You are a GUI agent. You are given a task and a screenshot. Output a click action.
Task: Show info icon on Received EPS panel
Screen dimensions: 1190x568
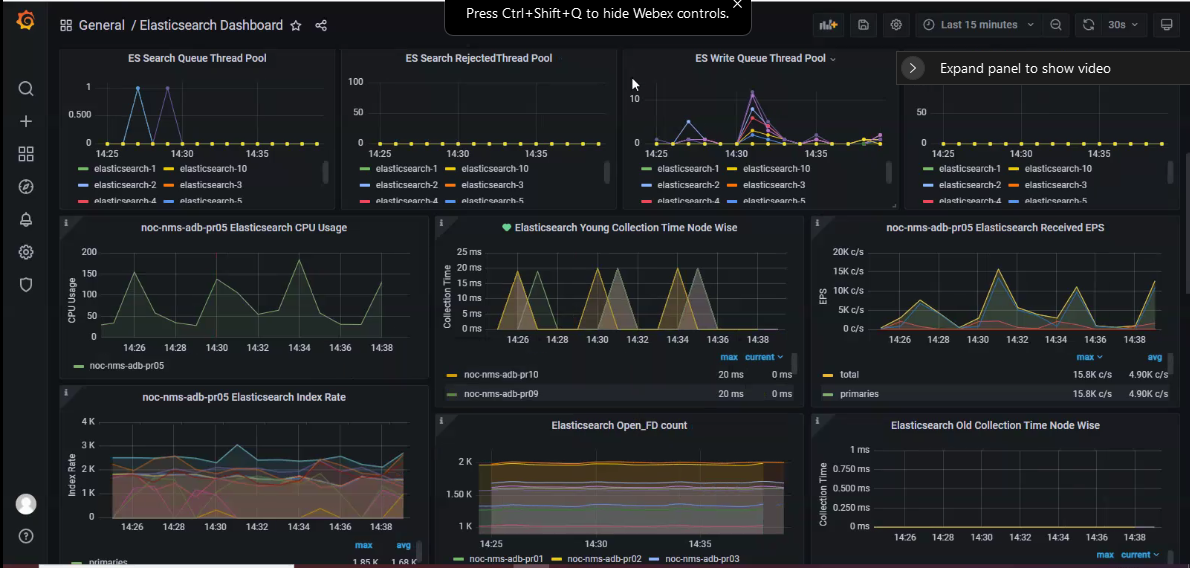pos(817,223)
